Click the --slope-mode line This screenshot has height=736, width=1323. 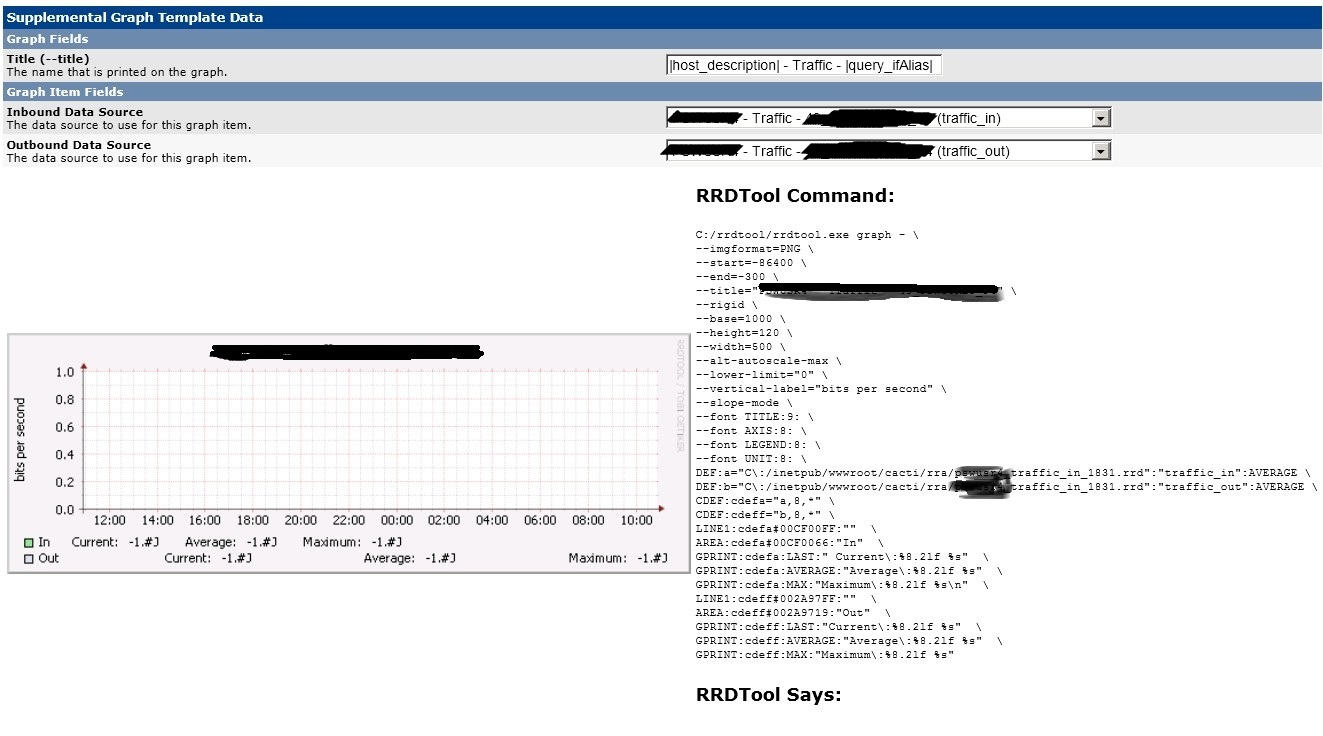[744, 402]
